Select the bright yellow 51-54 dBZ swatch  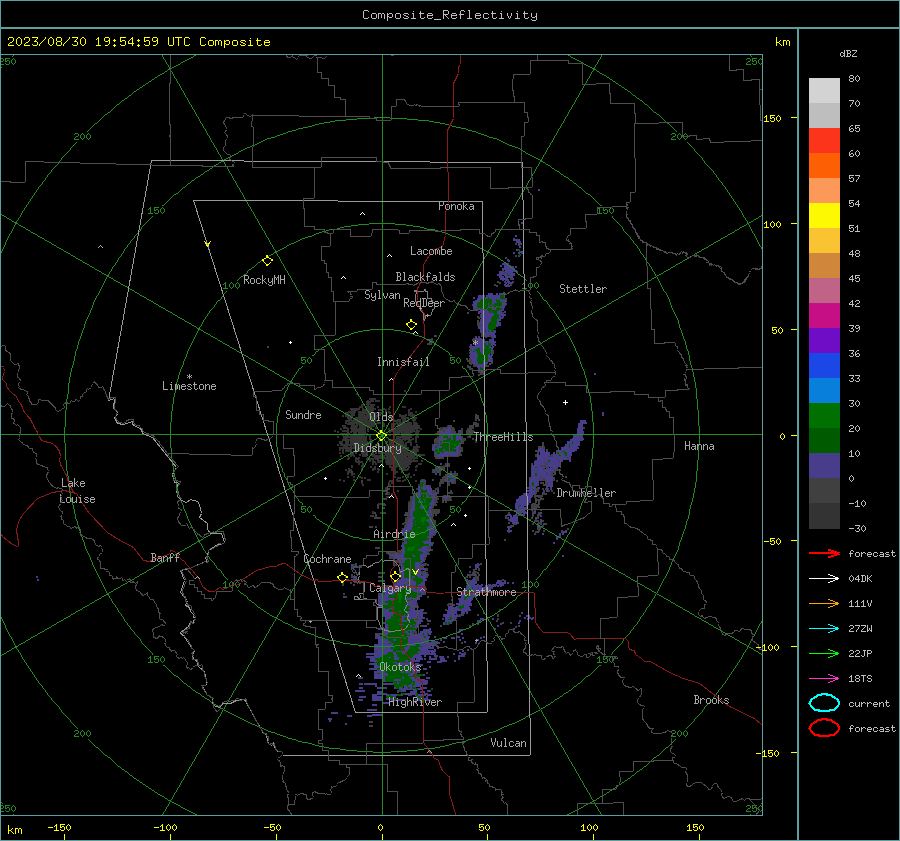[824, 216]
